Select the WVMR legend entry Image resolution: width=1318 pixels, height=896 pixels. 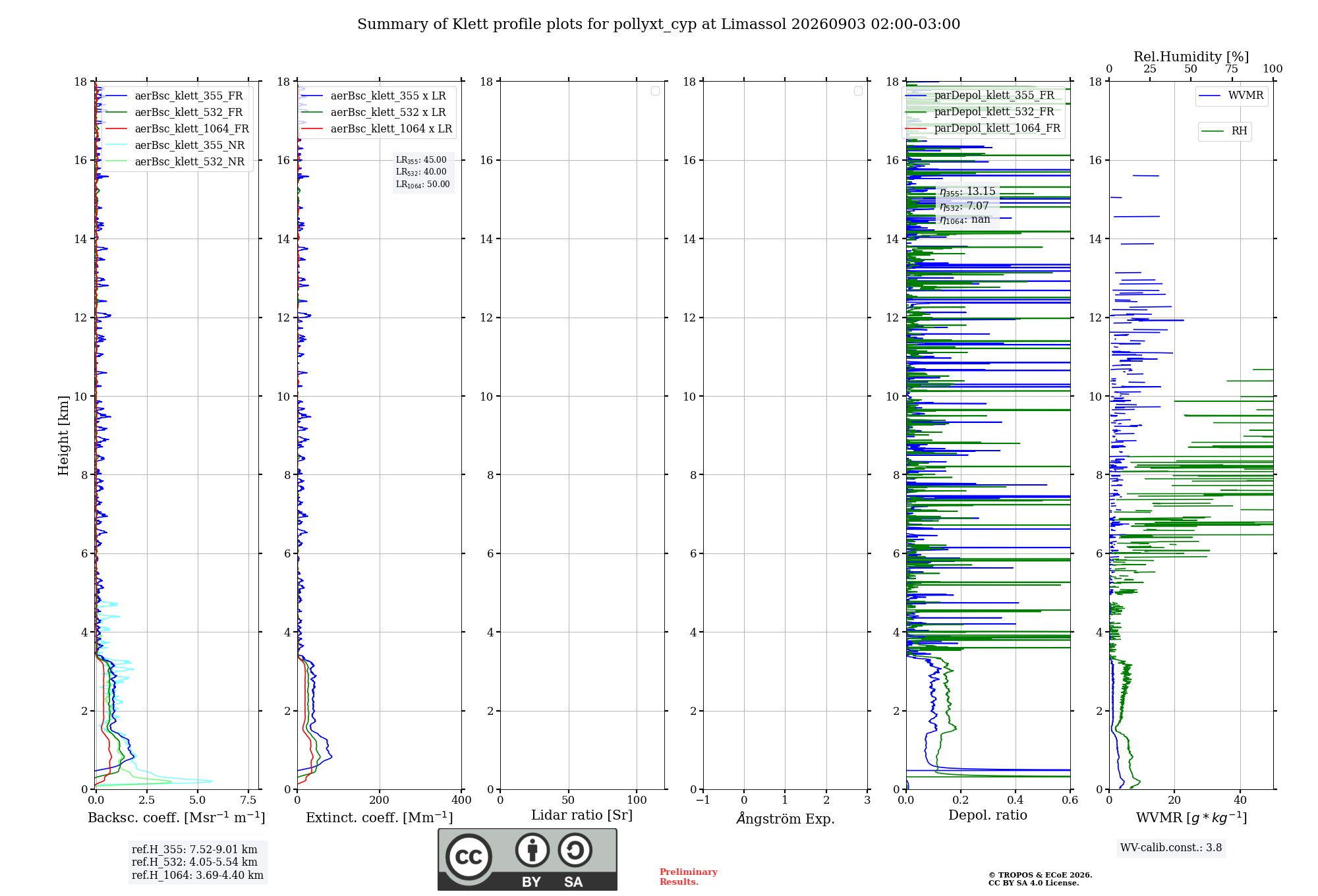1232,96
